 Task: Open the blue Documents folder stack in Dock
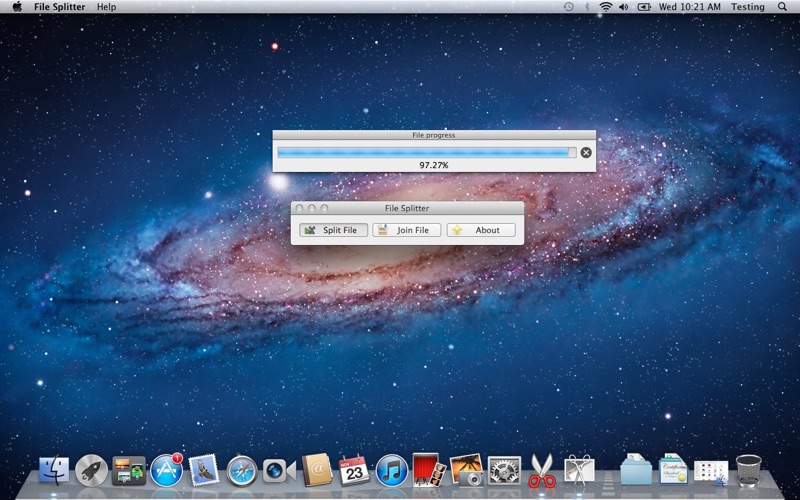pyautogui.click(x=636, y=469)
